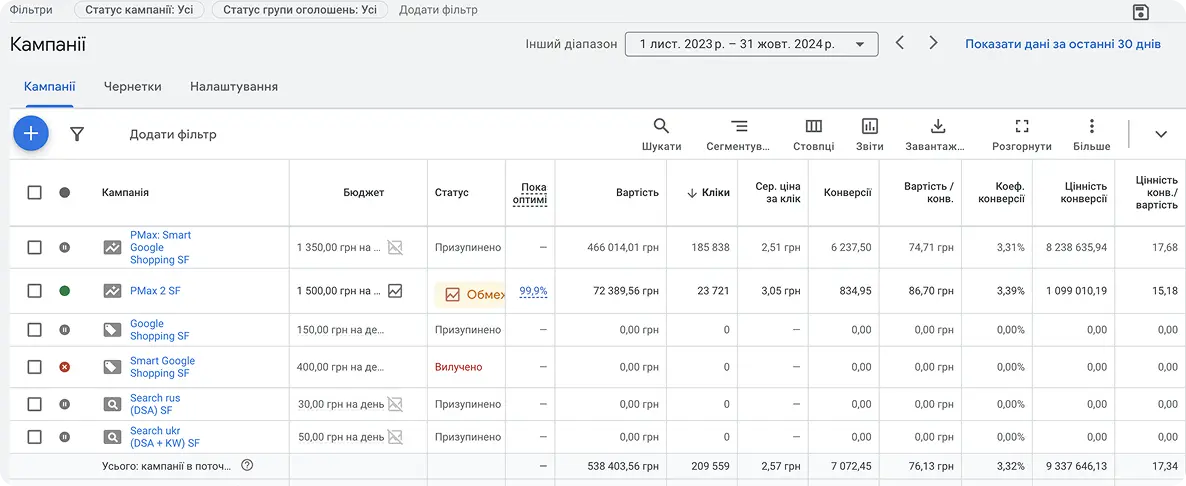Screen dimensions: 1186x486
Task: Click the Завантаж… download icon
Action: (x=937, y=127)
